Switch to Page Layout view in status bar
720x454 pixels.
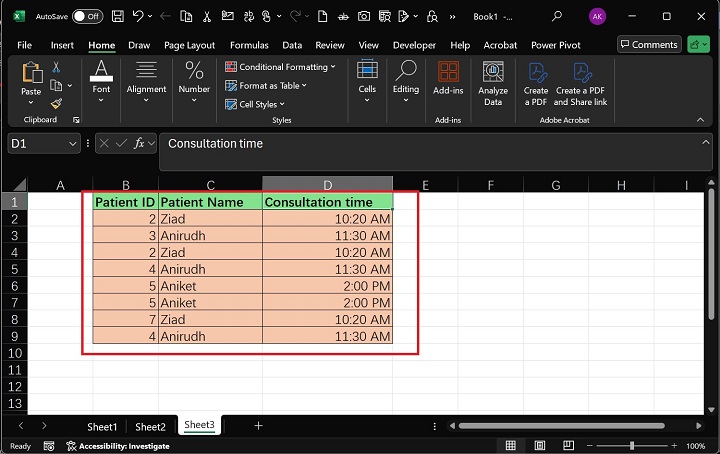pos(538,446)
